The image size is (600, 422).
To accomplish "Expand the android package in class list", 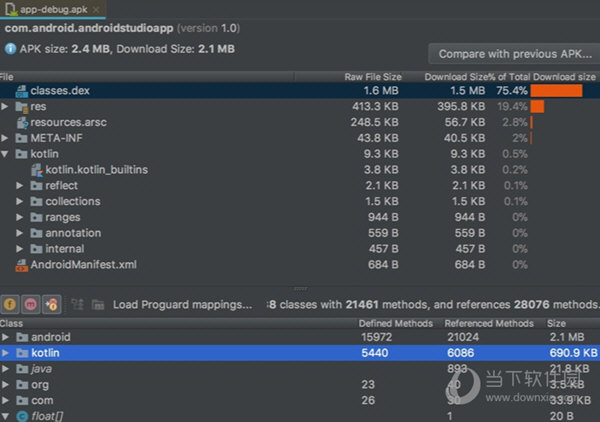I will (5, 337).
